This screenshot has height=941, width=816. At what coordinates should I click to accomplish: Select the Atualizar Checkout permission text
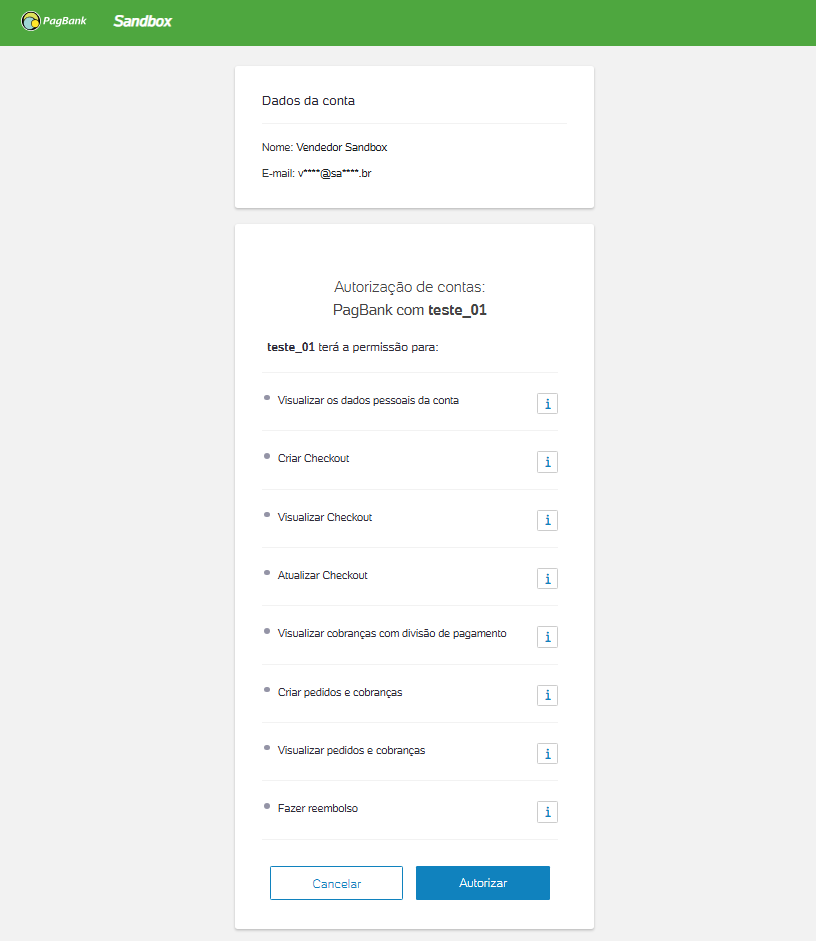point(322,575)
